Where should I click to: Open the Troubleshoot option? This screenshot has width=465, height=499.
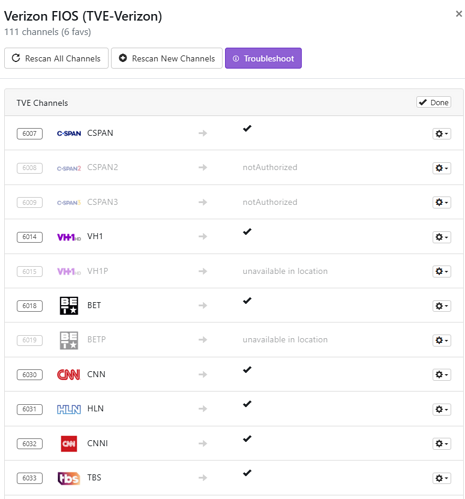pyautogui.click(x=263, y=58)
